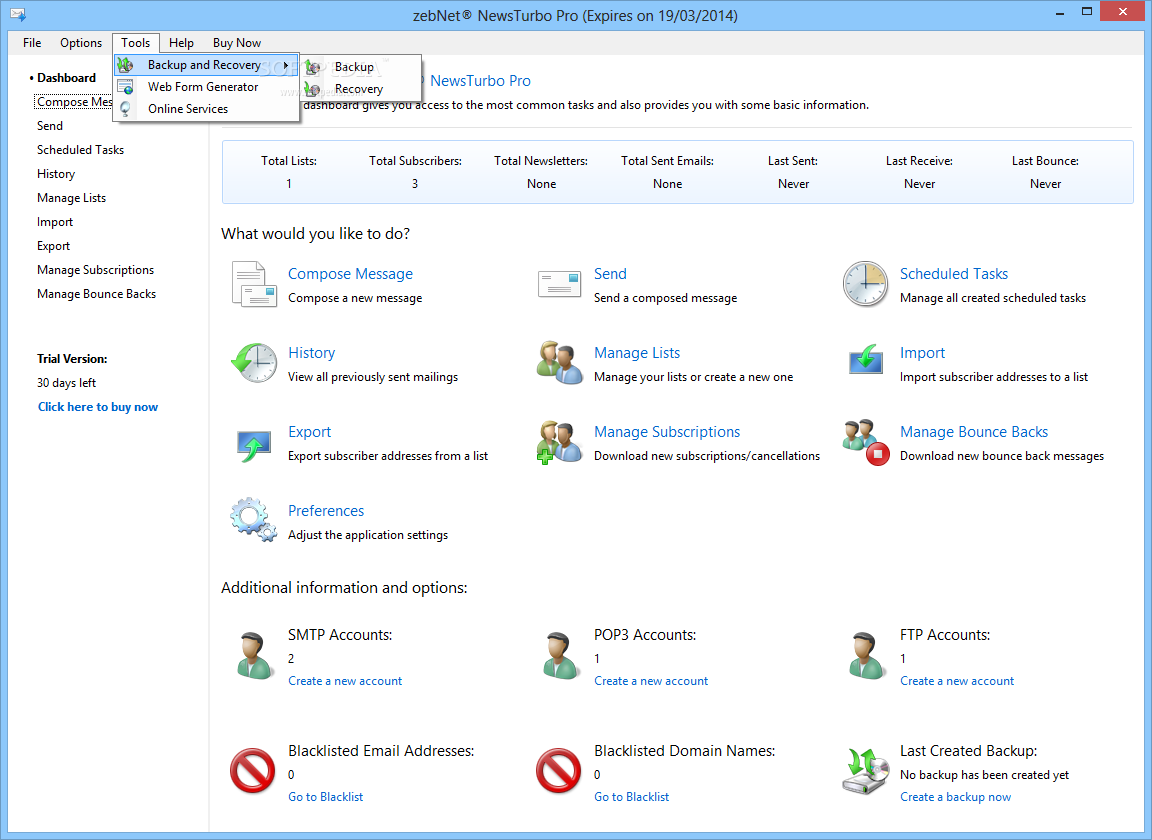
Task: Click the 'Click here to buy now' link
Action: pos(98,407)
